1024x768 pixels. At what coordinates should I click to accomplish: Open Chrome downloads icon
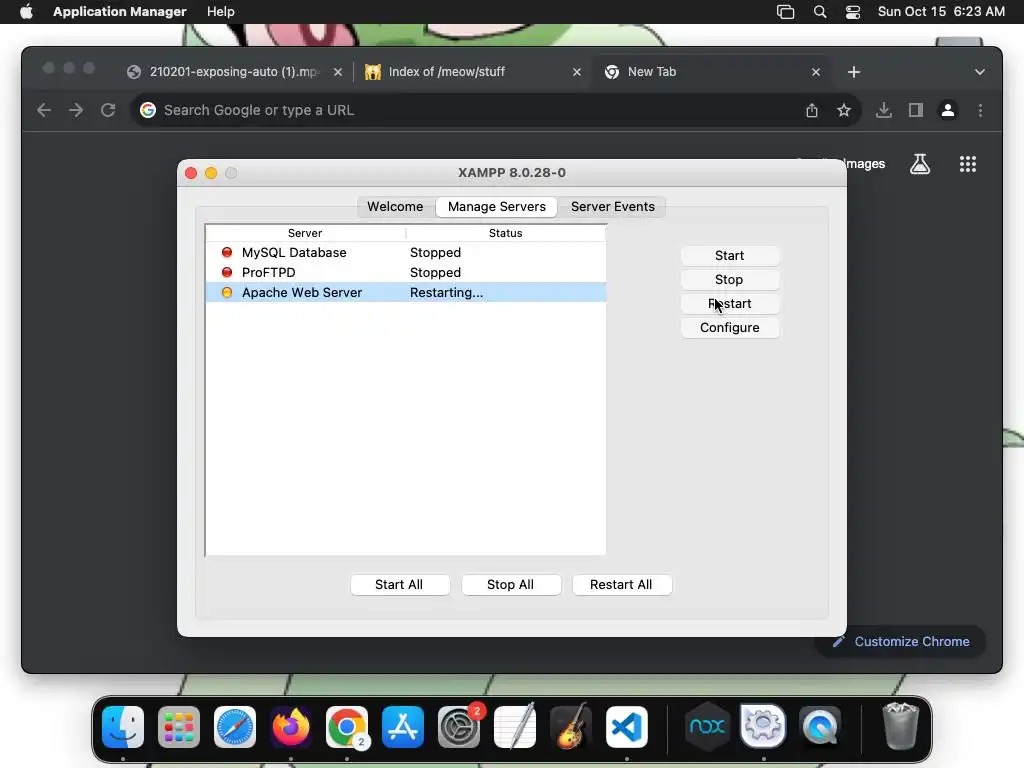(x=884, y=110)
